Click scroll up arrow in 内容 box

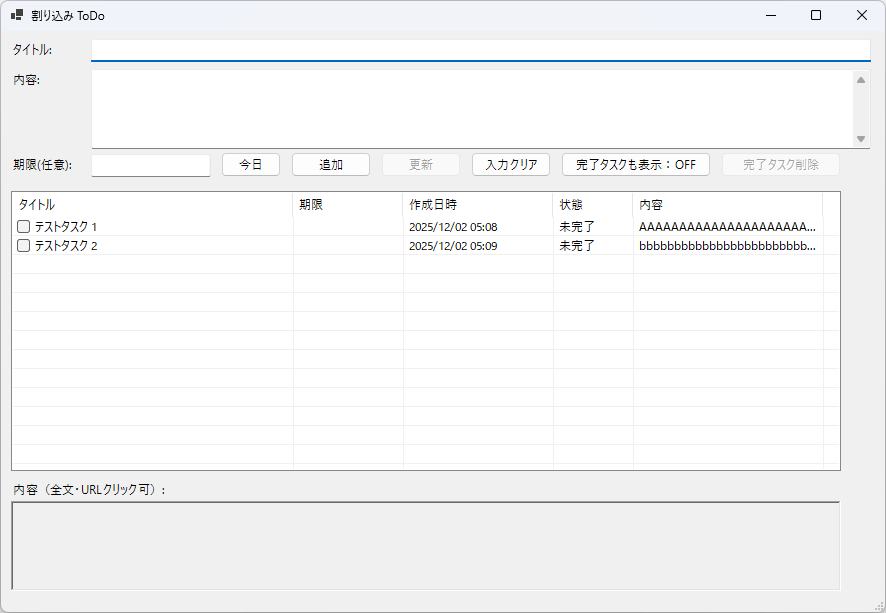click(861, 80)
